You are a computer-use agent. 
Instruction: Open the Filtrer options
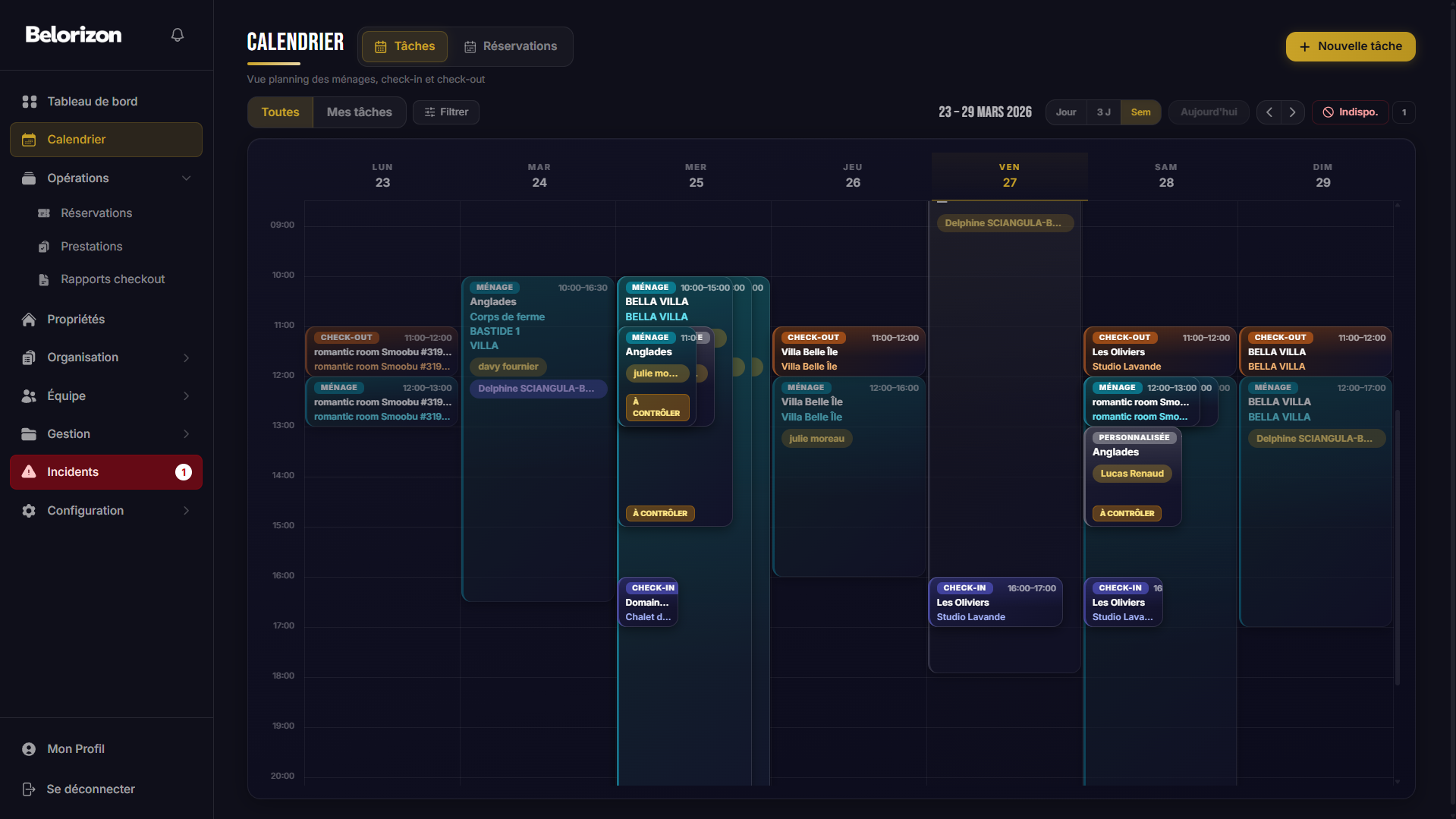tap(446, 112)
